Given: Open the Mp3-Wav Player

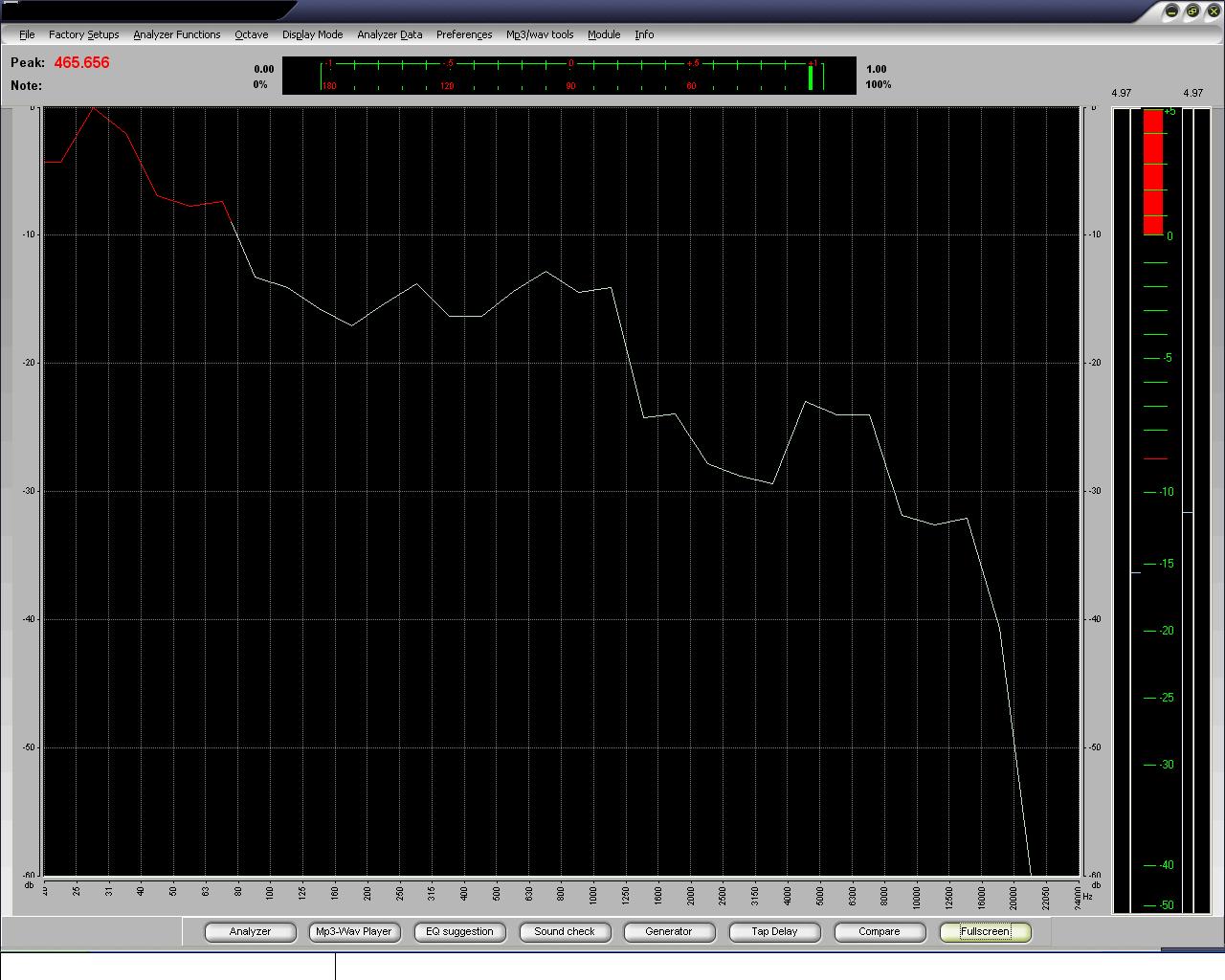Looking at the screenshot, I should coord(354,931).
